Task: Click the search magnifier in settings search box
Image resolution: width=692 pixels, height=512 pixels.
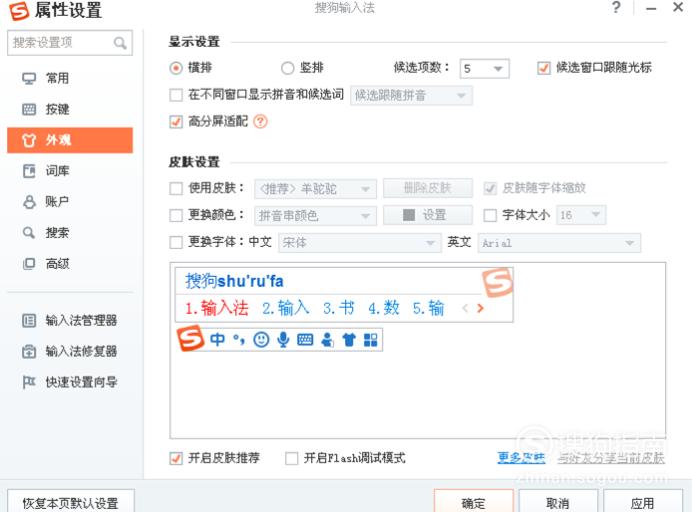Action: click(120, 43)
